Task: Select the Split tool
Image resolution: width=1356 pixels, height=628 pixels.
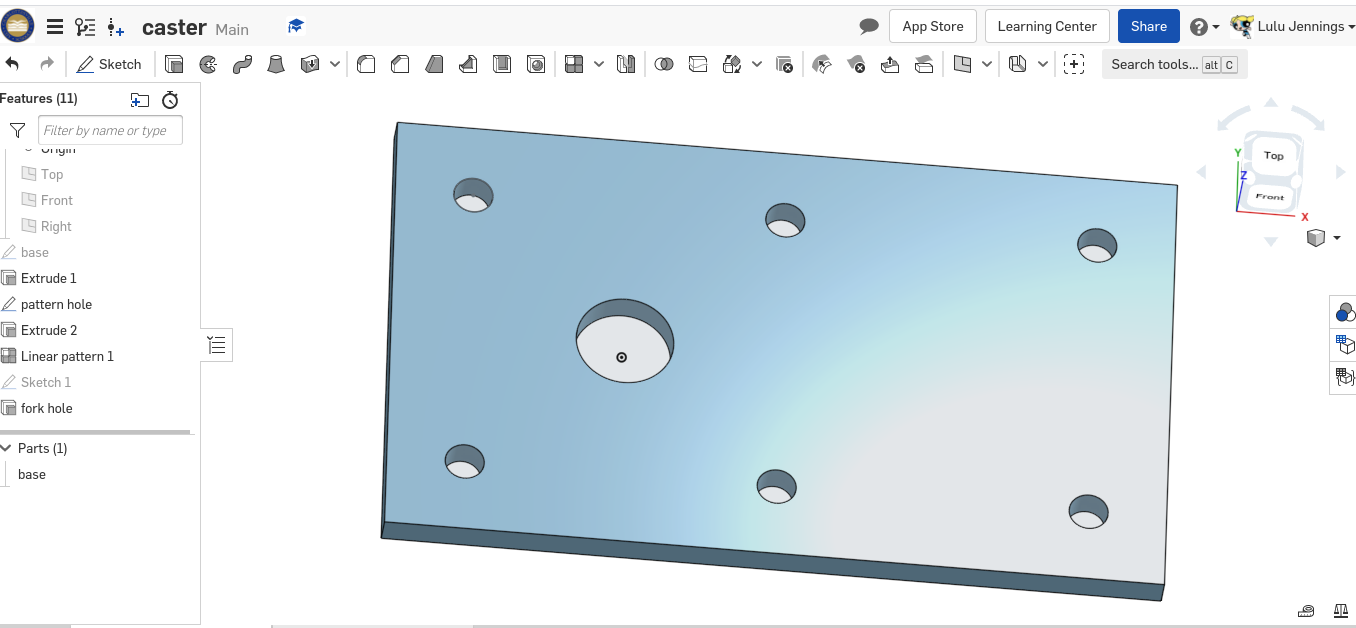Action: [698, 64]
